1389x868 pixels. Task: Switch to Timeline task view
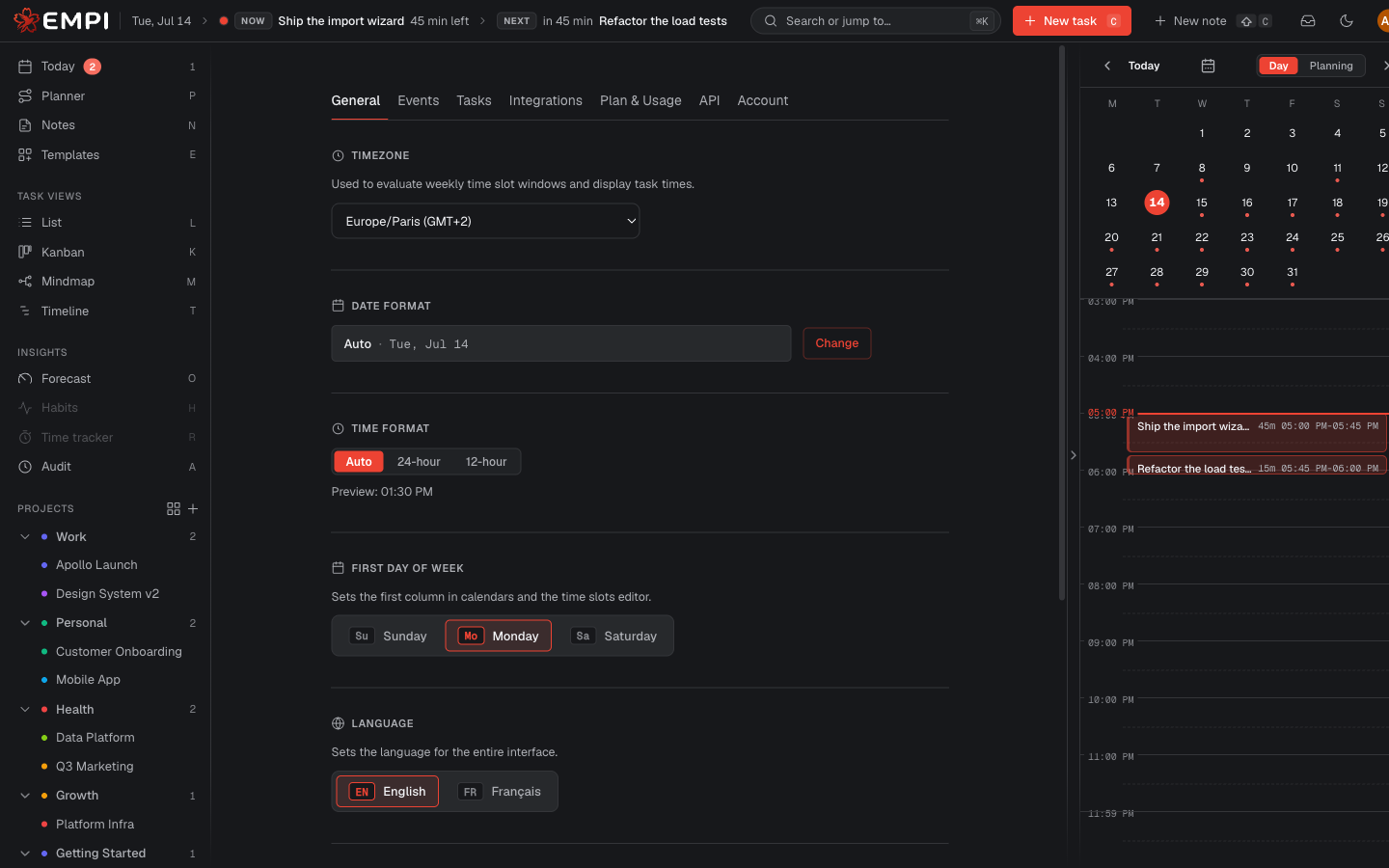[106, 311]
